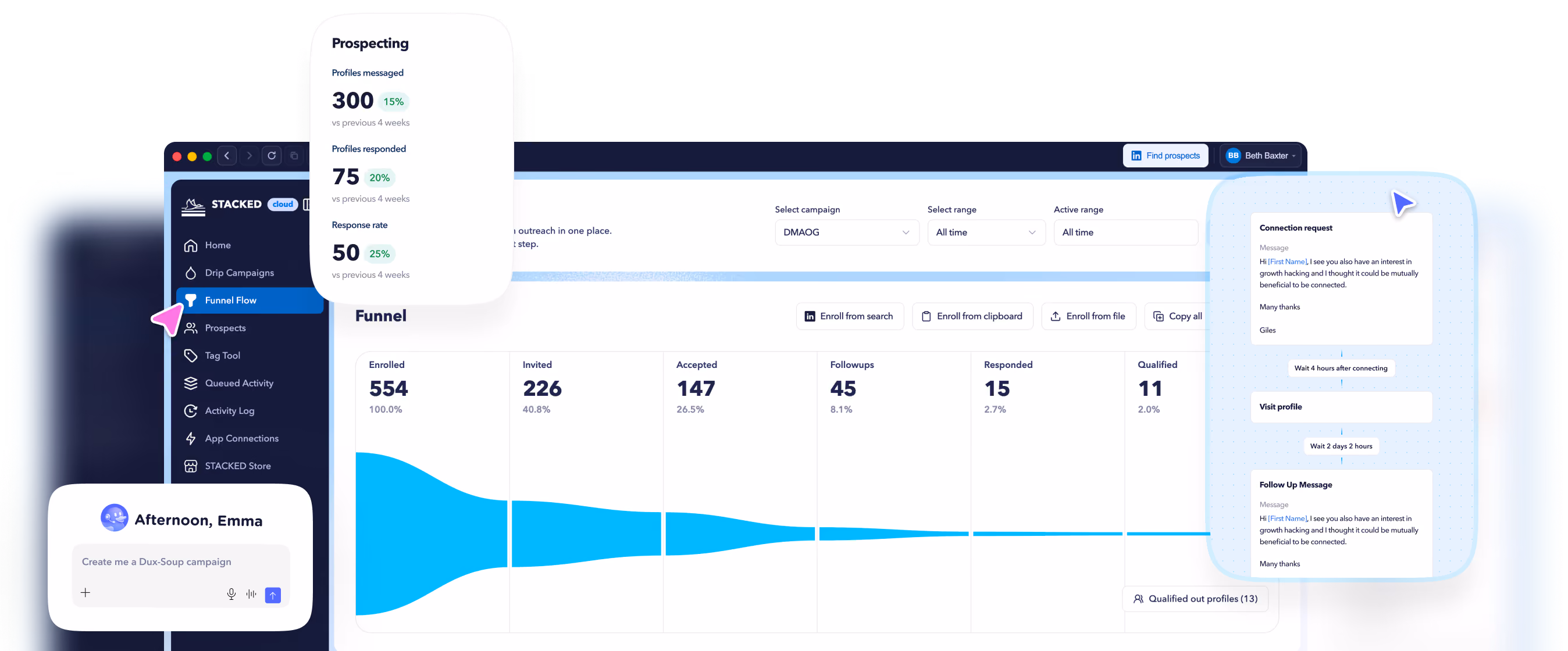Go forward using the browser forward arrow
The height and width of the screenshot is (651, 1568).
tap(249, 156)
